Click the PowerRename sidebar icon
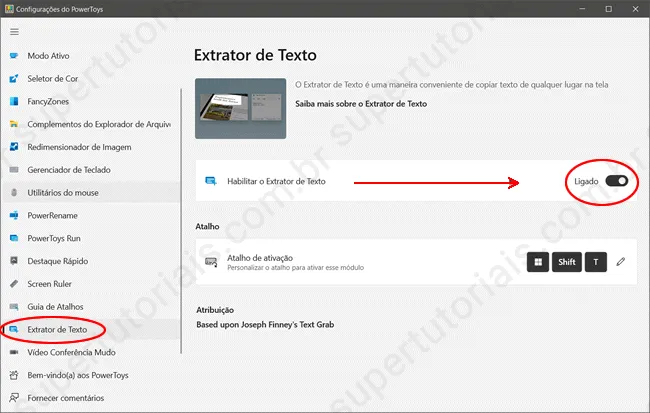The height and width of the screenshot is (413, 650). tap(14, 215)
